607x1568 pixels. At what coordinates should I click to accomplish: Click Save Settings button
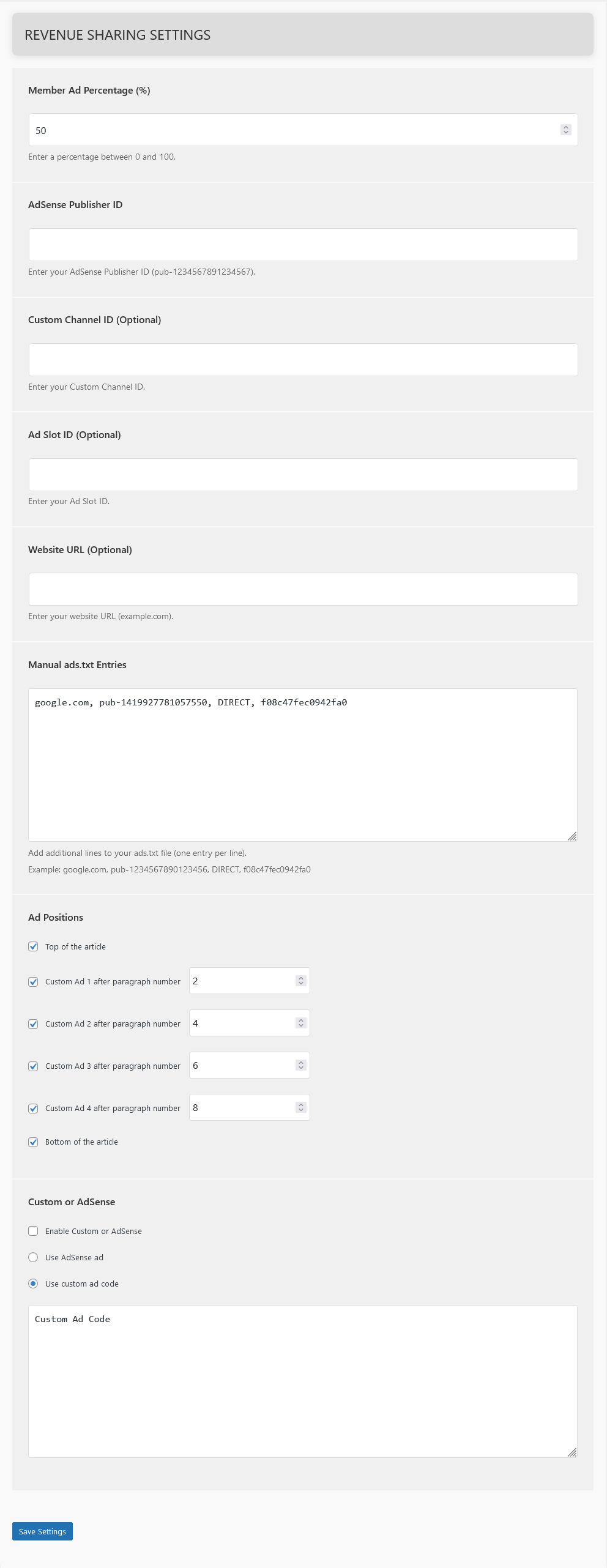coord(42,1531)
